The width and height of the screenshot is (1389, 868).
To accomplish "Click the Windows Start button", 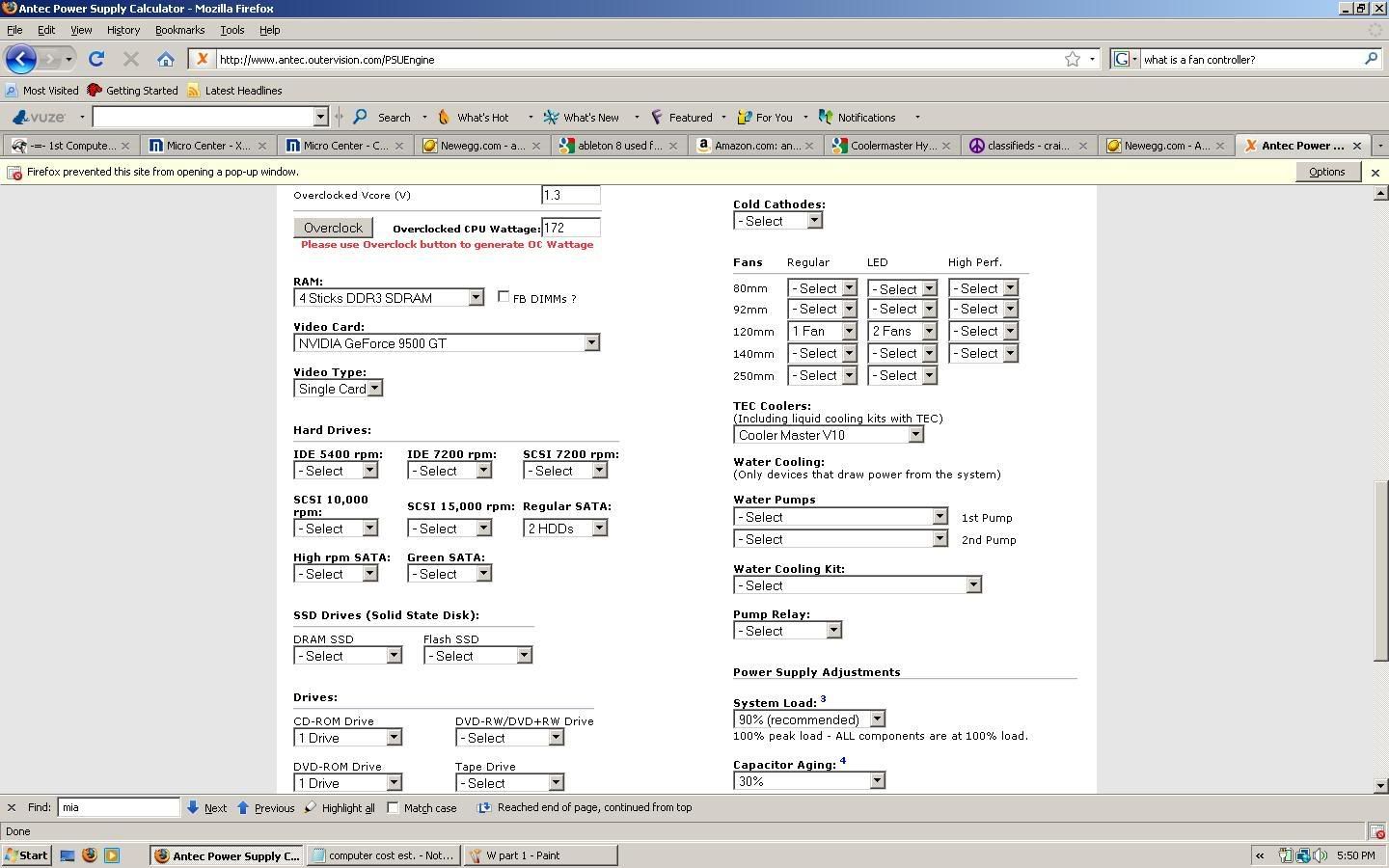I will (x=26, y=854).
